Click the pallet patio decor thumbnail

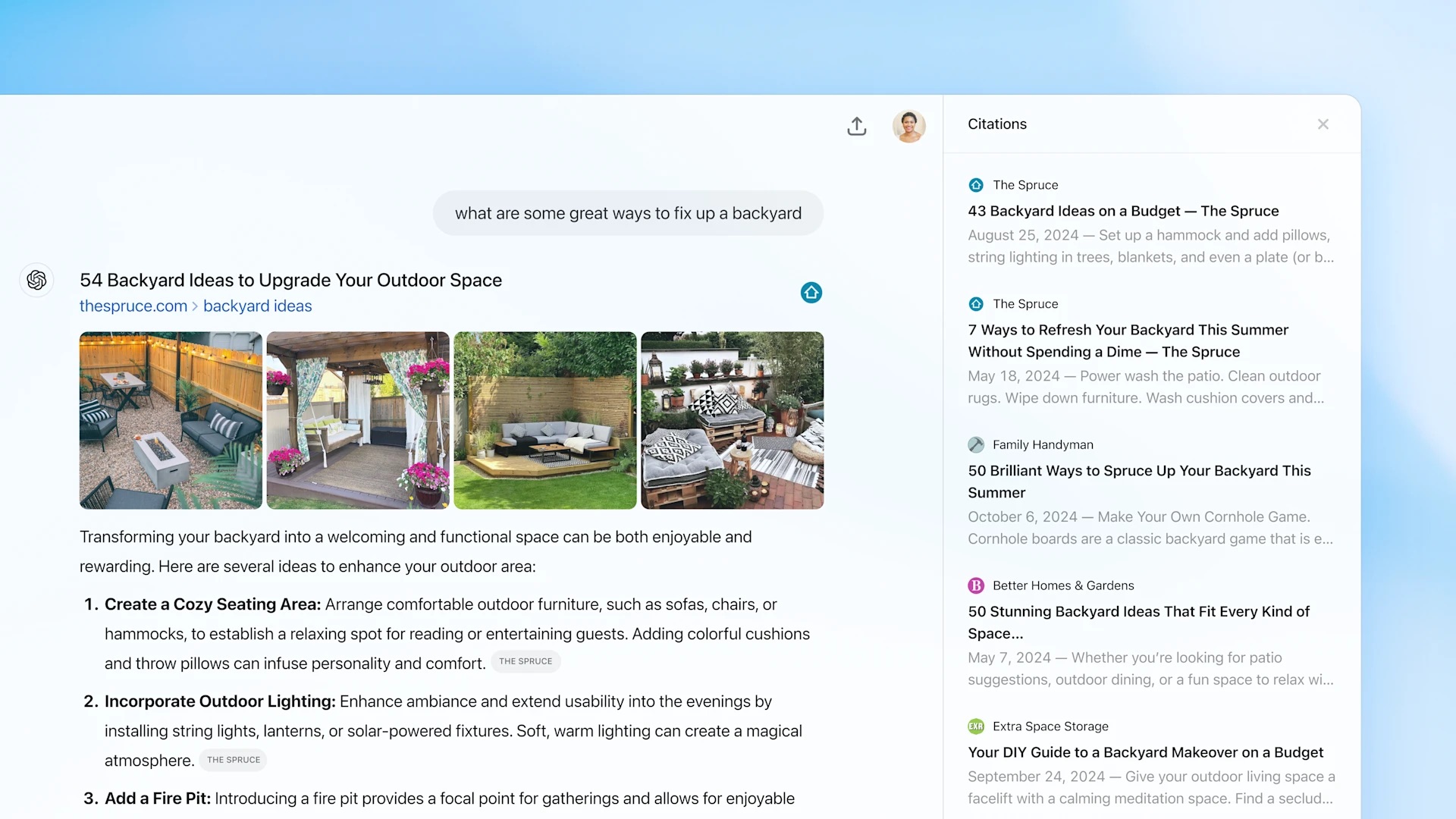tap(732, 420)
